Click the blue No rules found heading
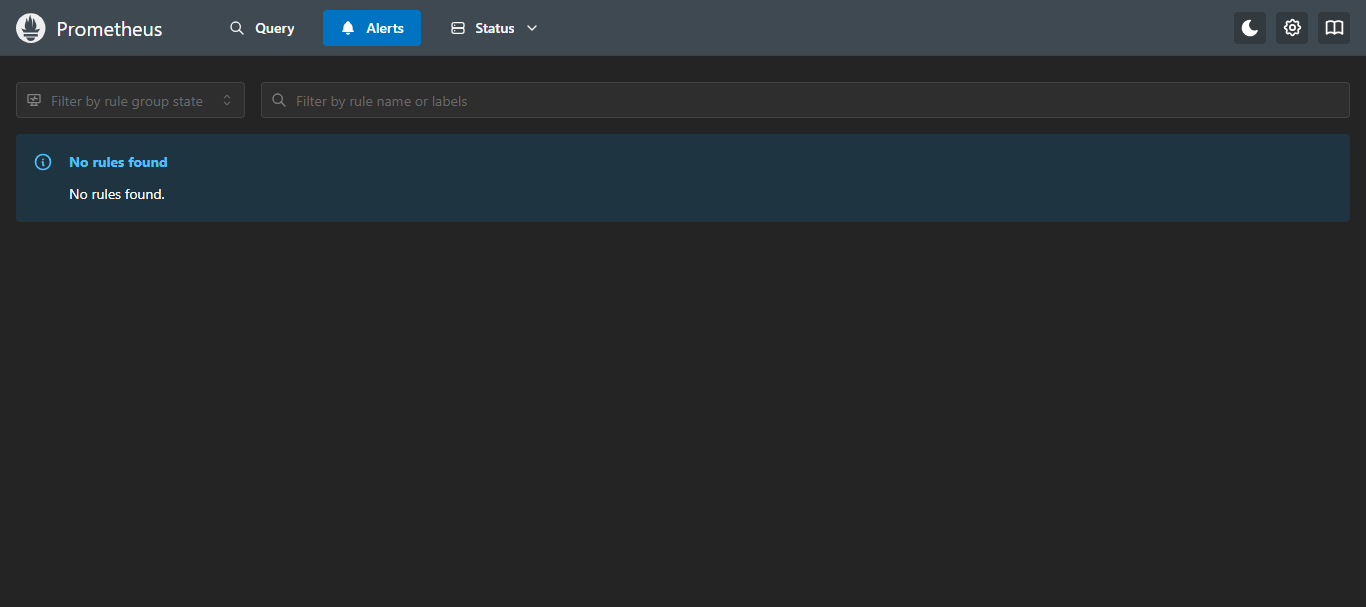This screenshot has height=607, width=1366. point(118,162)
